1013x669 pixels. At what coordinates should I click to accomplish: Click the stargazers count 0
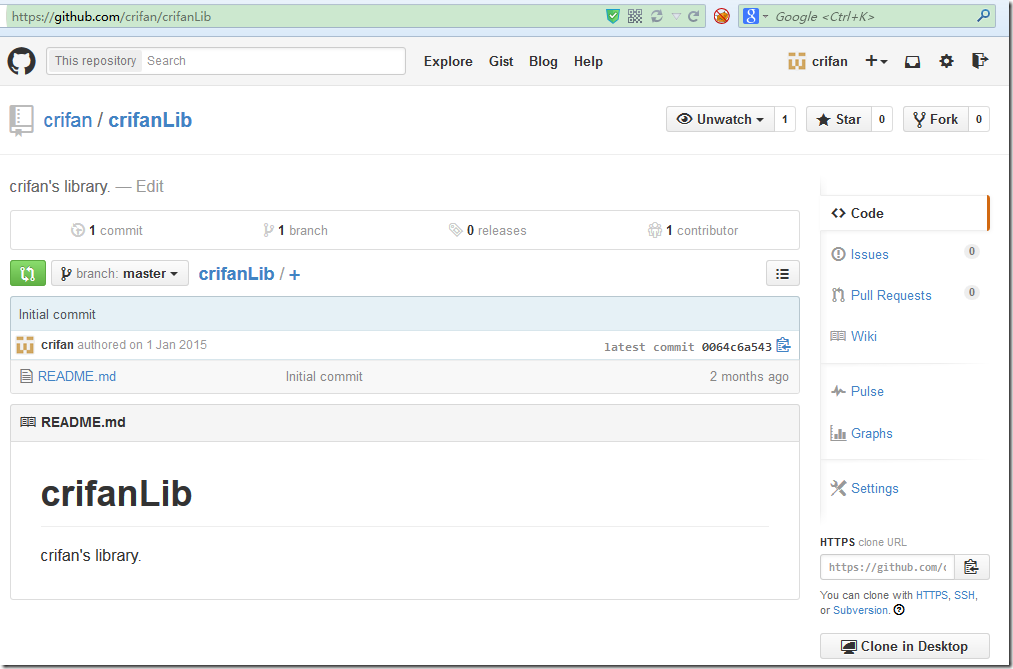pos(882,119)
